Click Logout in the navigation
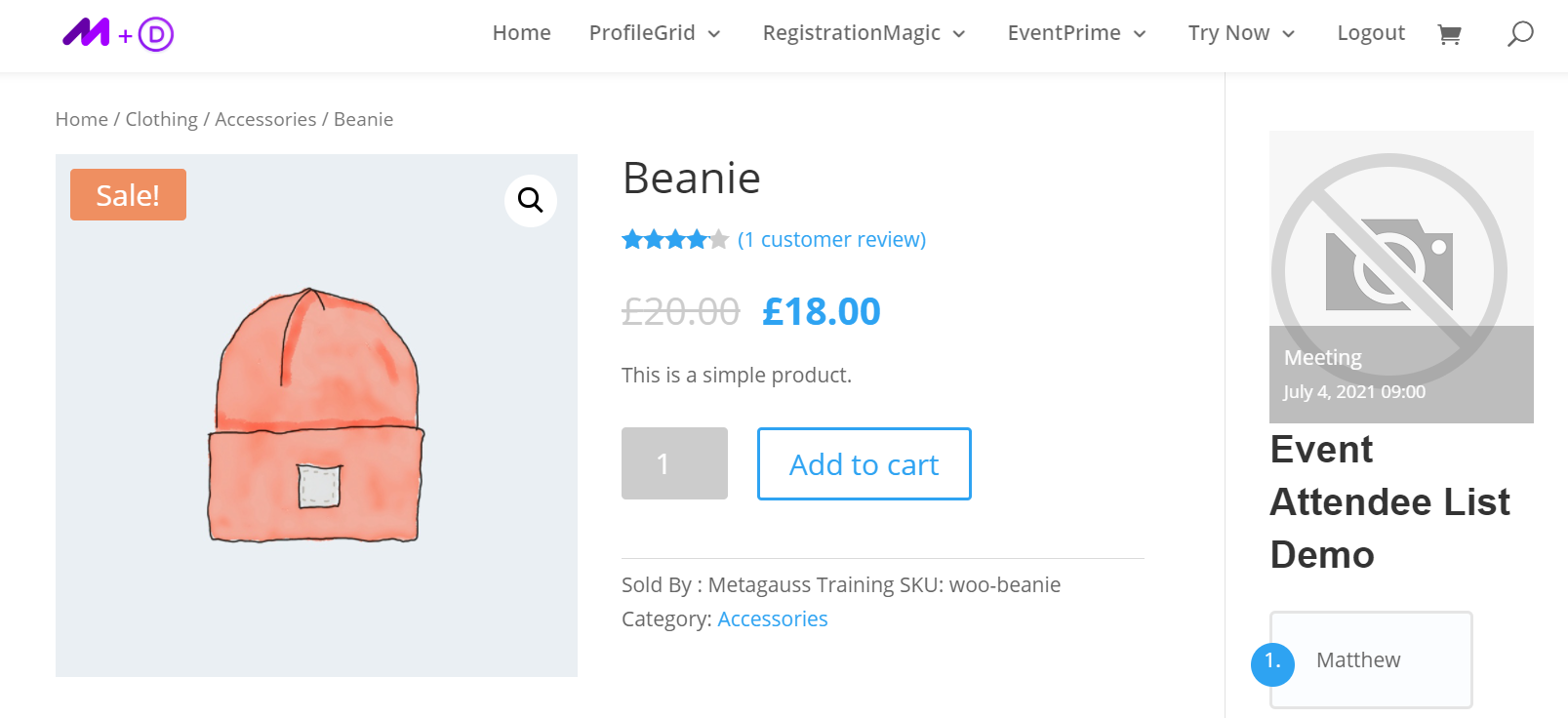This screenshot has height=718, width=1568. click(x=1370, y=33)
